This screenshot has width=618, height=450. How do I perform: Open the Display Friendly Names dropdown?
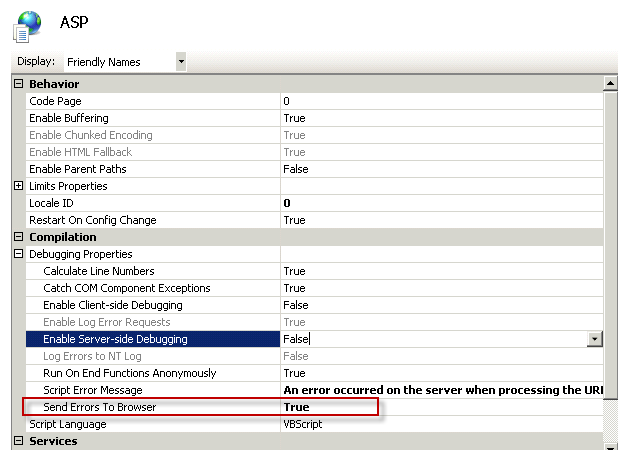click(x=181, y=62)
